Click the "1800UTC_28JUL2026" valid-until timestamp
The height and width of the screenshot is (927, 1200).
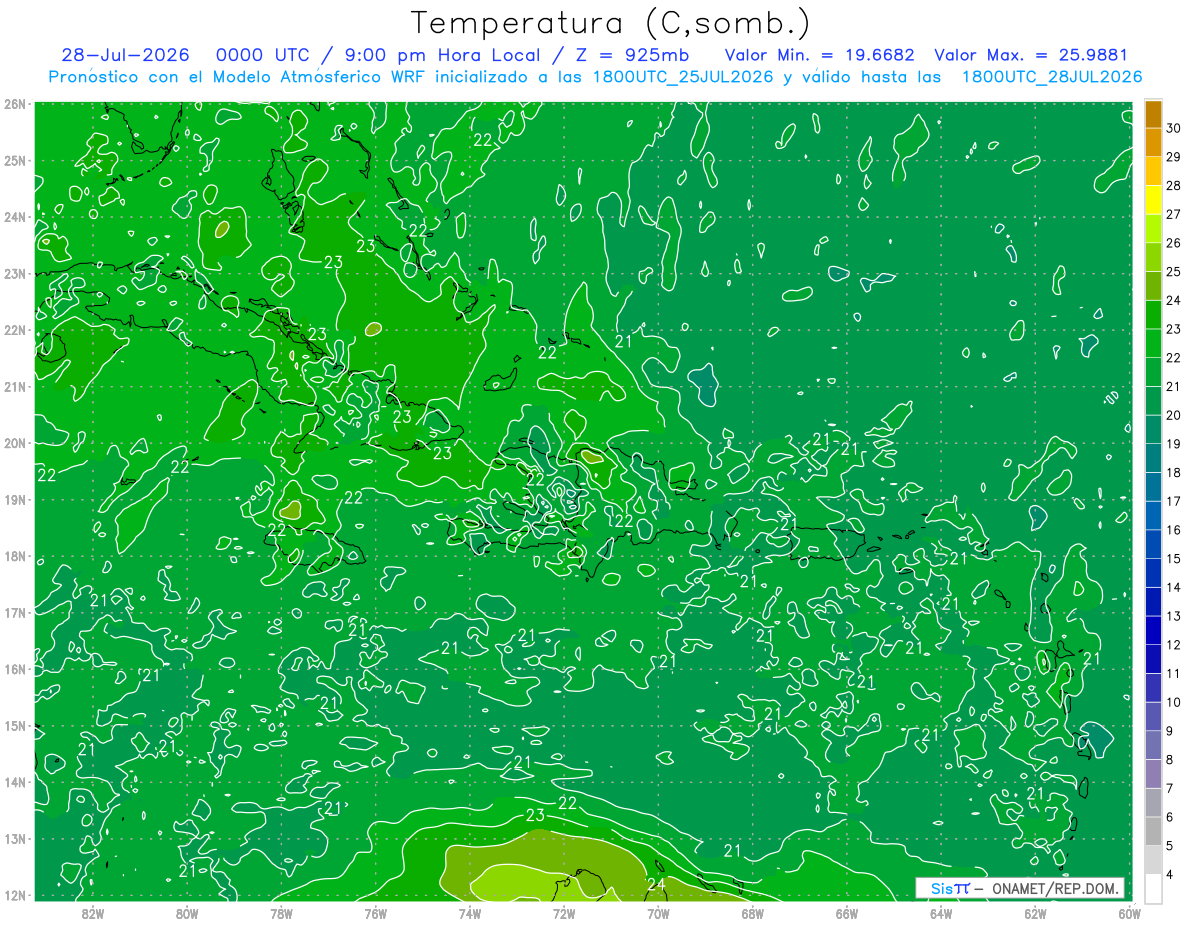[x=1052, y=77]
